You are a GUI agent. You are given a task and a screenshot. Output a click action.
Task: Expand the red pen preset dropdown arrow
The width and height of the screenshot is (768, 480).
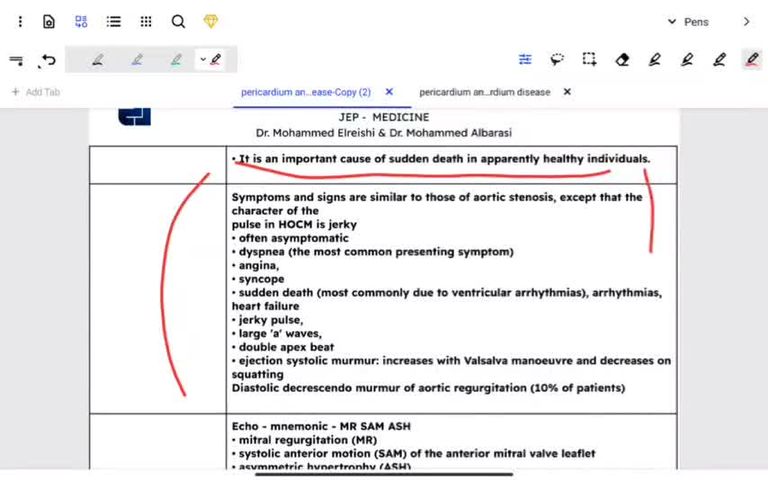click(x=203, y=60)
